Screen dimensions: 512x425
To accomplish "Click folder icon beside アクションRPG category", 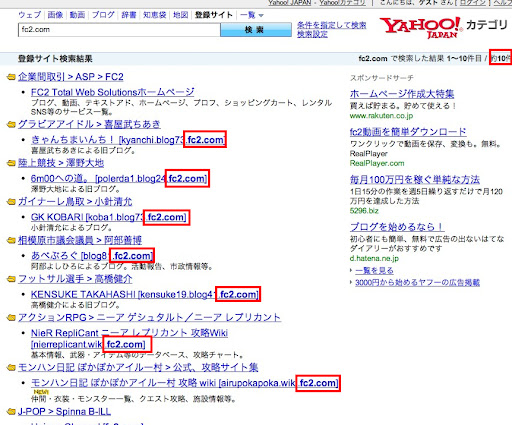I will [x=11, y=318].
